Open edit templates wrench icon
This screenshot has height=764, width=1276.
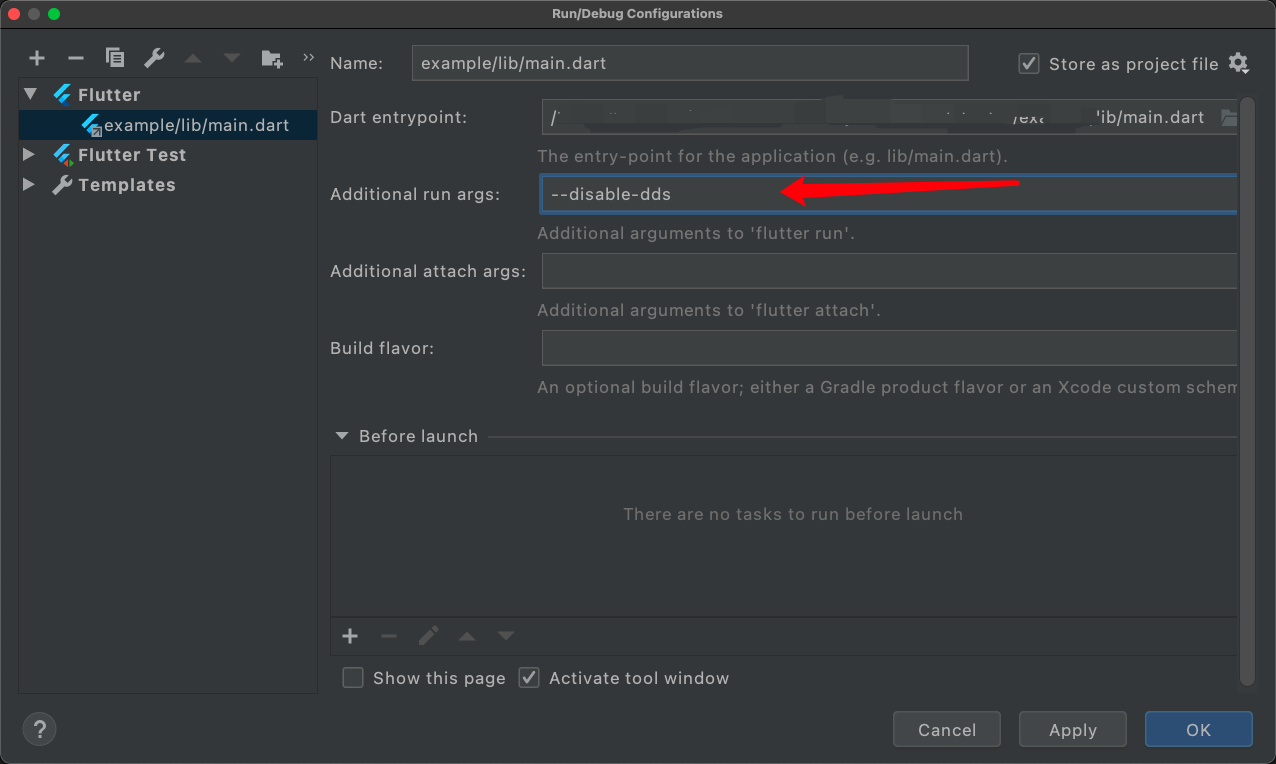pos(154,59)
